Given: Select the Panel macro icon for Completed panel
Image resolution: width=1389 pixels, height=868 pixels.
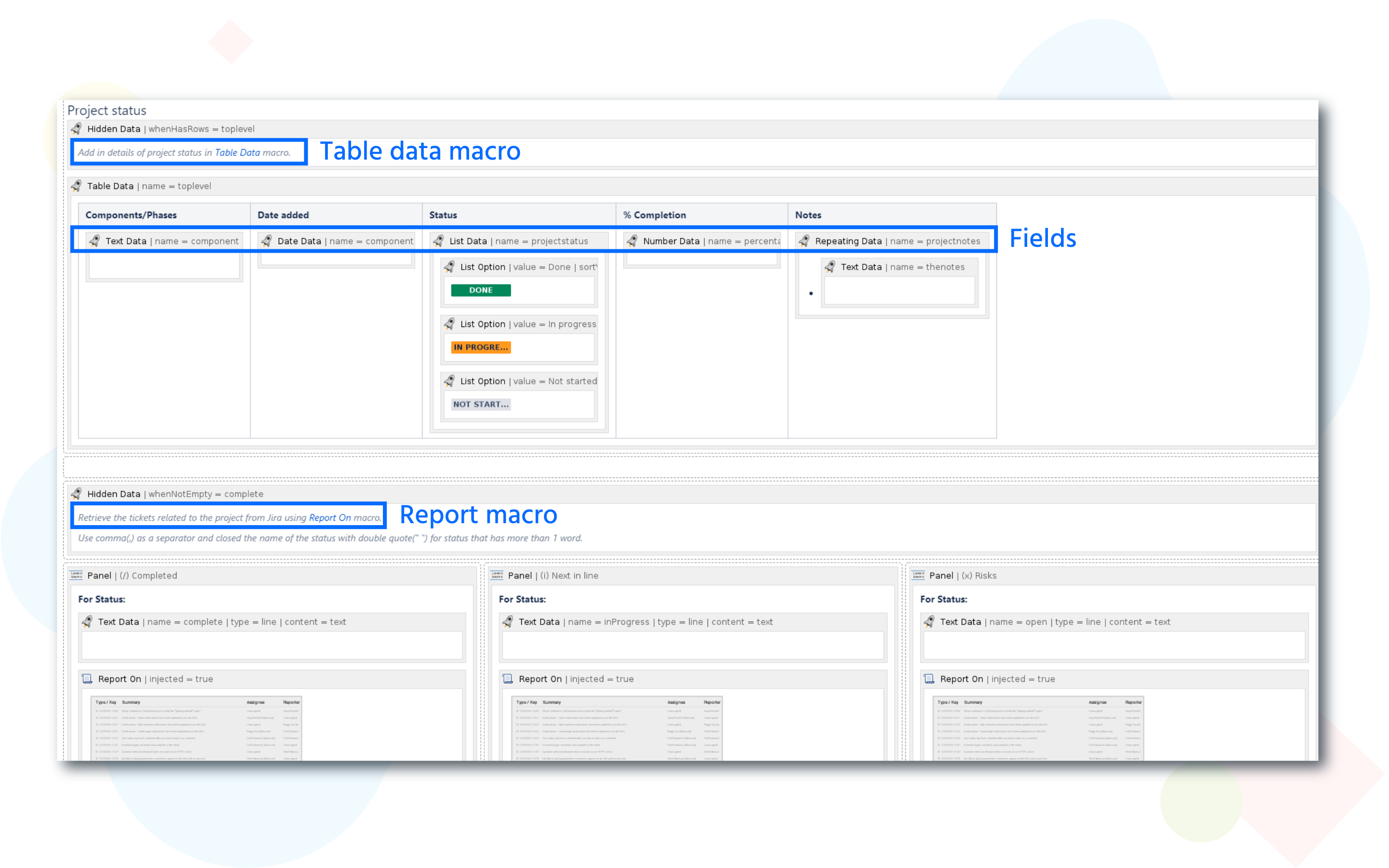Looking at the screenshot, I should 76,575.
